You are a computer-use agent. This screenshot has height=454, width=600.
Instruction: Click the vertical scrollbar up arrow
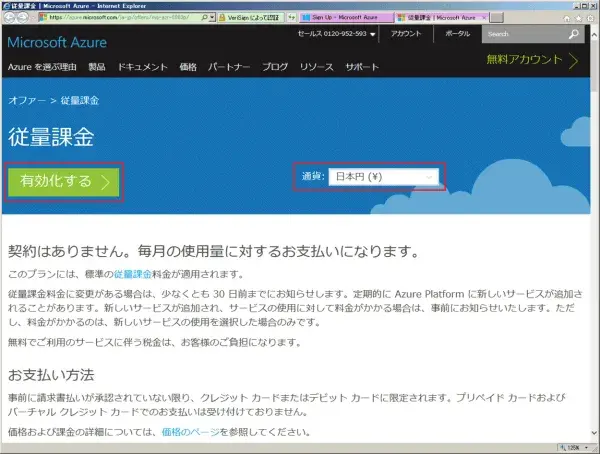coord(594,35)
